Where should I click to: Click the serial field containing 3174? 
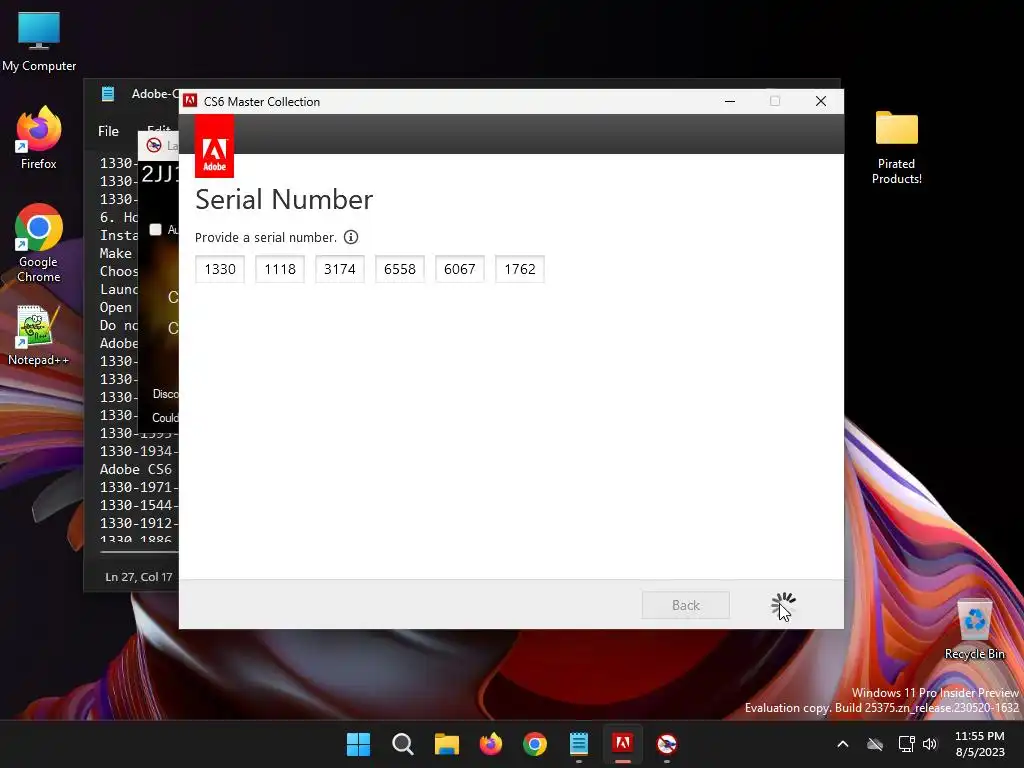point(340,269)
